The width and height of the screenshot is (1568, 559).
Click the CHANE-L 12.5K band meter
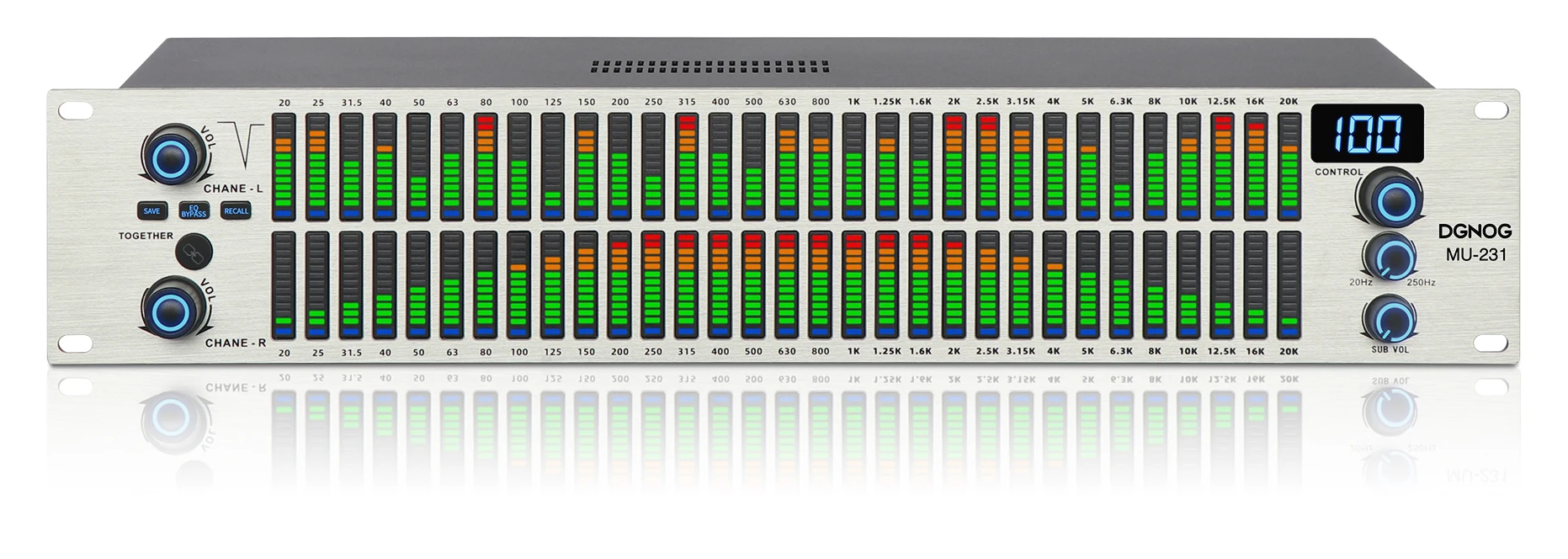pos(1222,167)
